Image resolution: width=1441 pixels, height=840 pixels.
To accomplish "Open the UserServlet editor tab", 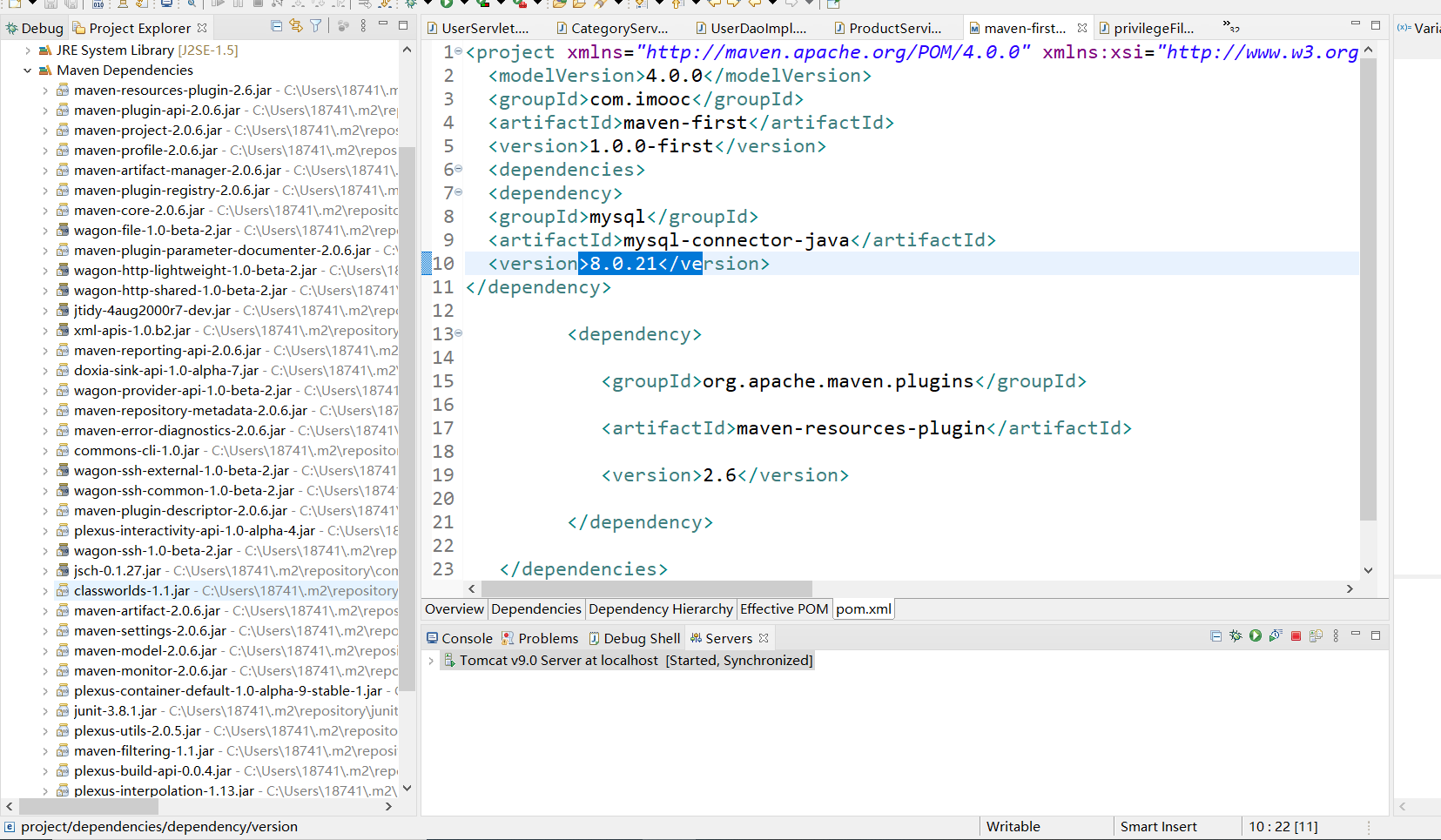I will tap(478, 28).
